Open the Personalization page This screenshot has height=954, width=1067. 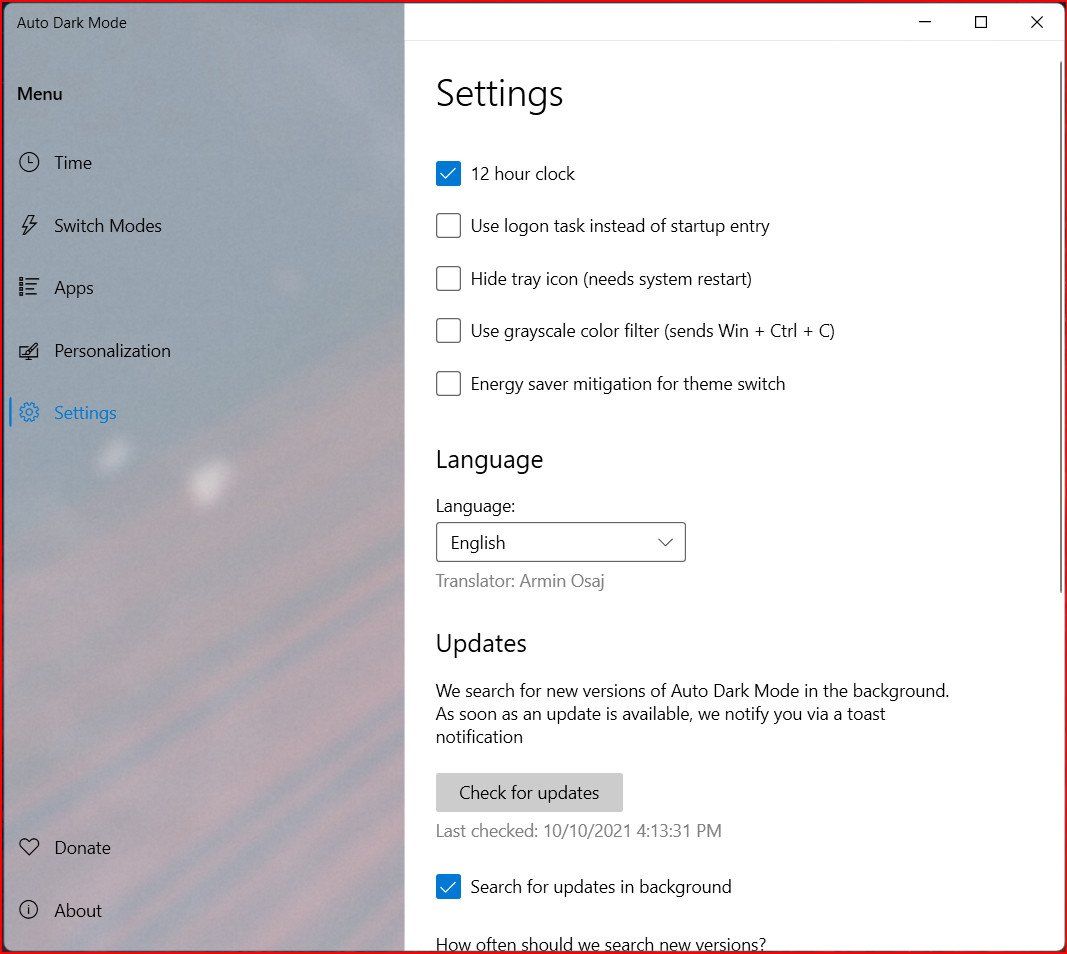click(112, 350)
